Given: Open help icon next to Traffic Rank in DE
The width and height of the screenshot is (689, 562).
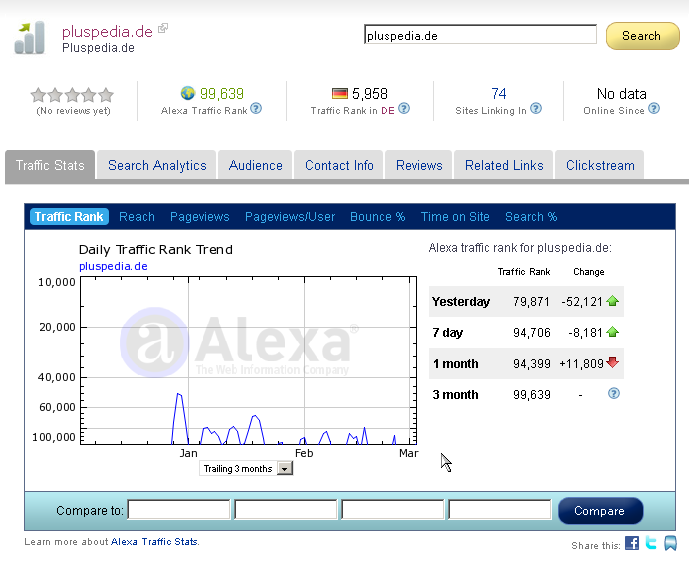Looking at the screenshot, I should pyautogui.click(x=404, y=108).
